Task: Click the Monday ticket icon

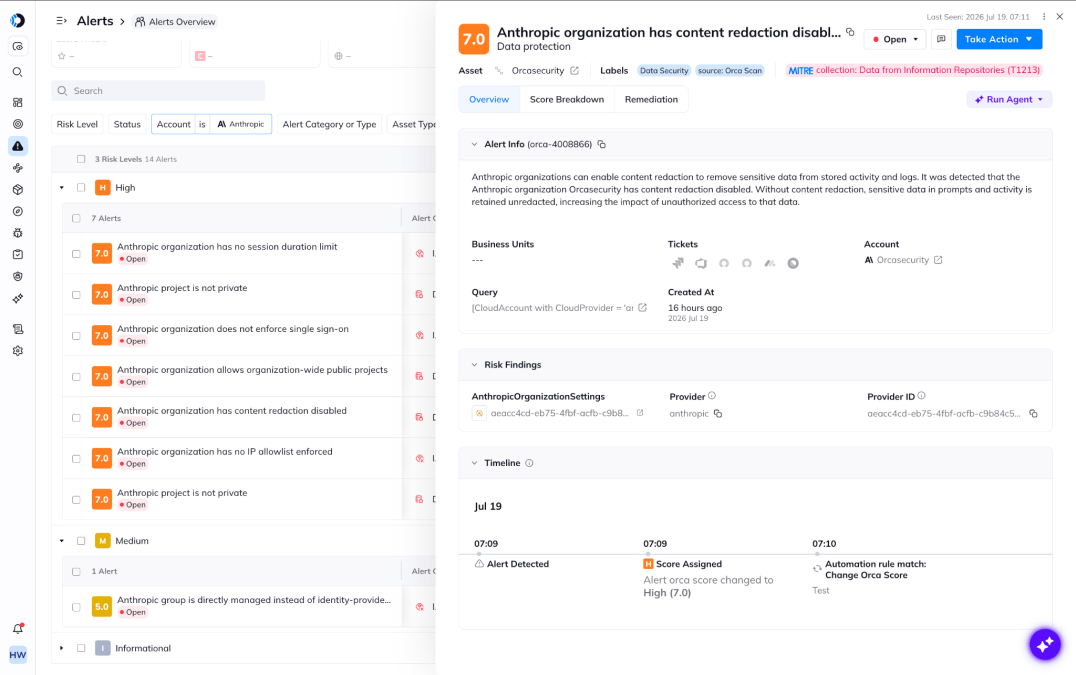Action: pyautogui.click(x=770, y=263)
